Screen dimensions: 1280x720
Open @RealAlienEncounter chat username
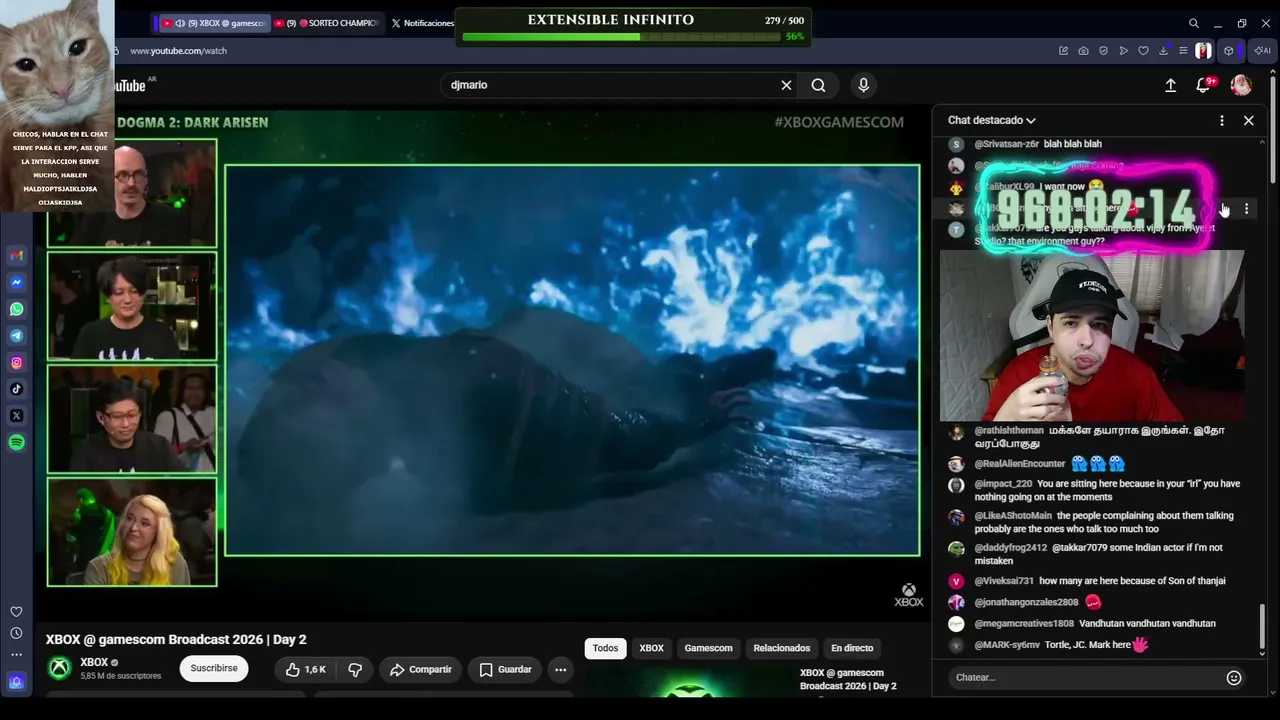tap(1020, 464)
